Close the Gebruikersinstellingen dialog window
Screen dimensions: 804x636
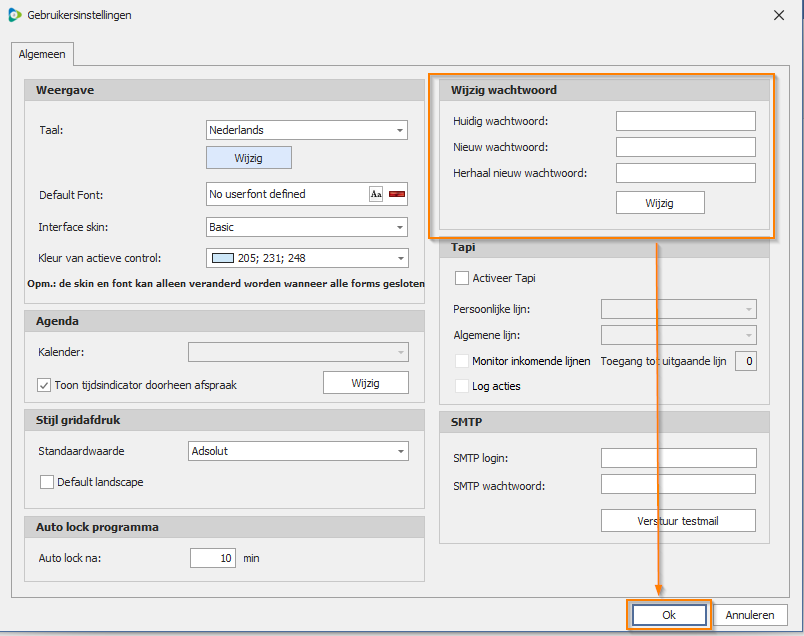pyautogui.click(x=780, y=15)
